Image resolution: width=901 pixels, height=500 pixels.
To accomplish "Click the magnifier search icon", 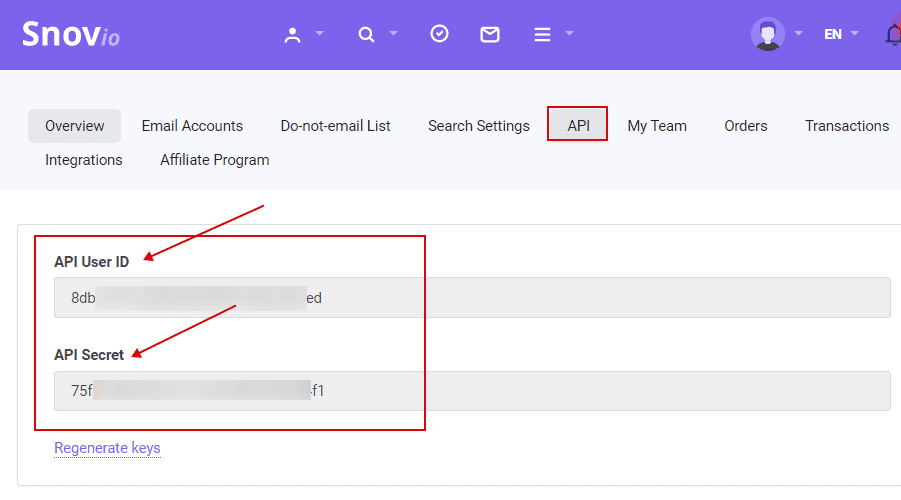I will click(x=367, y=35).
